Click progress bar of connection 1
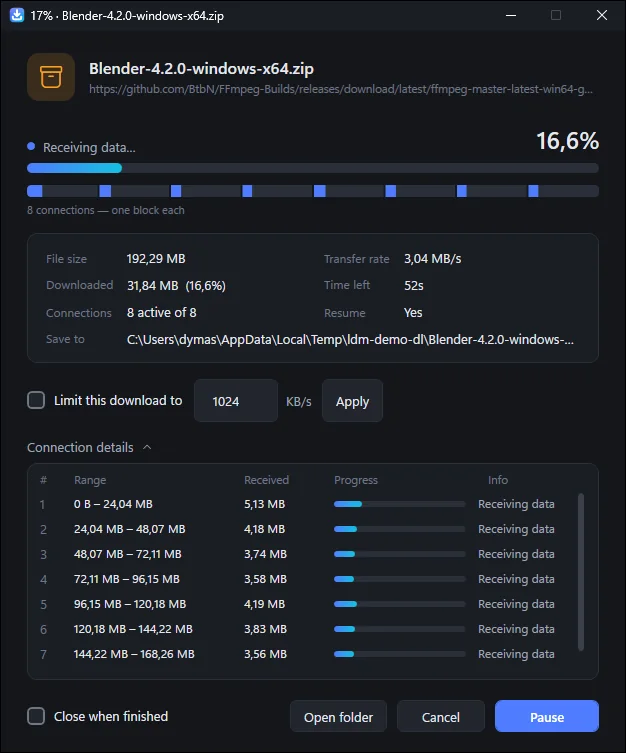Viewport: 626px width, 753px height. (x=399, y=504)
